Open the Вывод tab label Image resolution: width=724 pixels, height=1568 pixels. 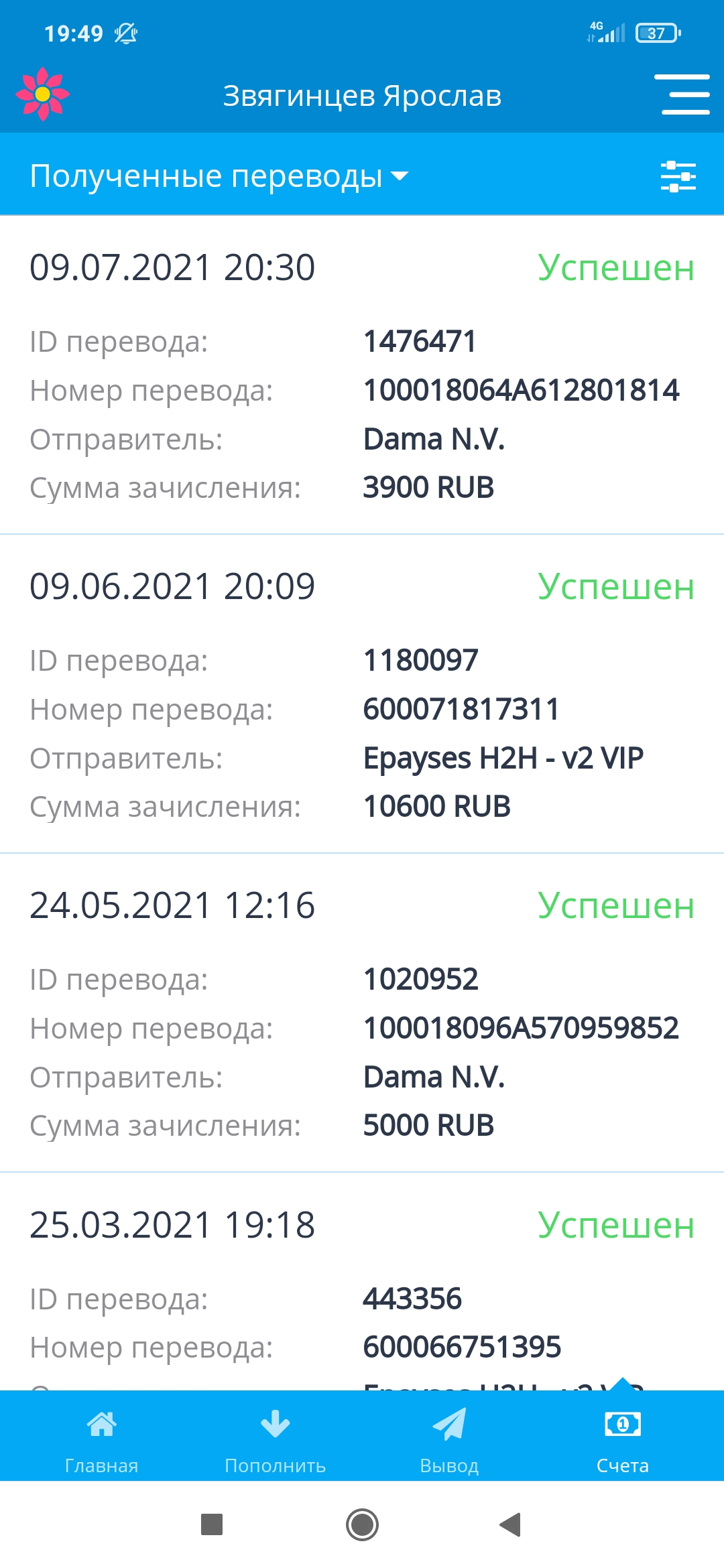pos(449,1465)
